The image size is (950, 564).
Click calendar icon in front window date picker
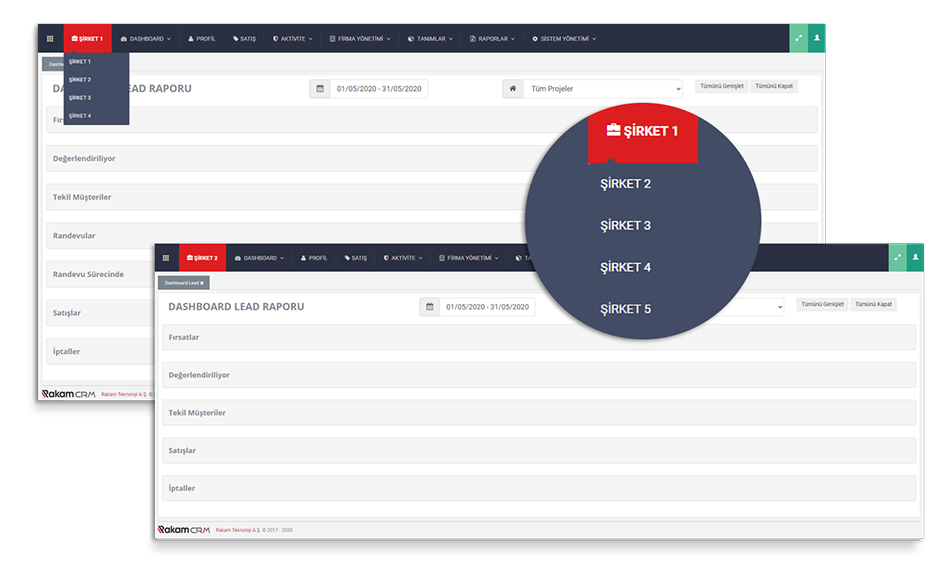[x=430, y=307]
